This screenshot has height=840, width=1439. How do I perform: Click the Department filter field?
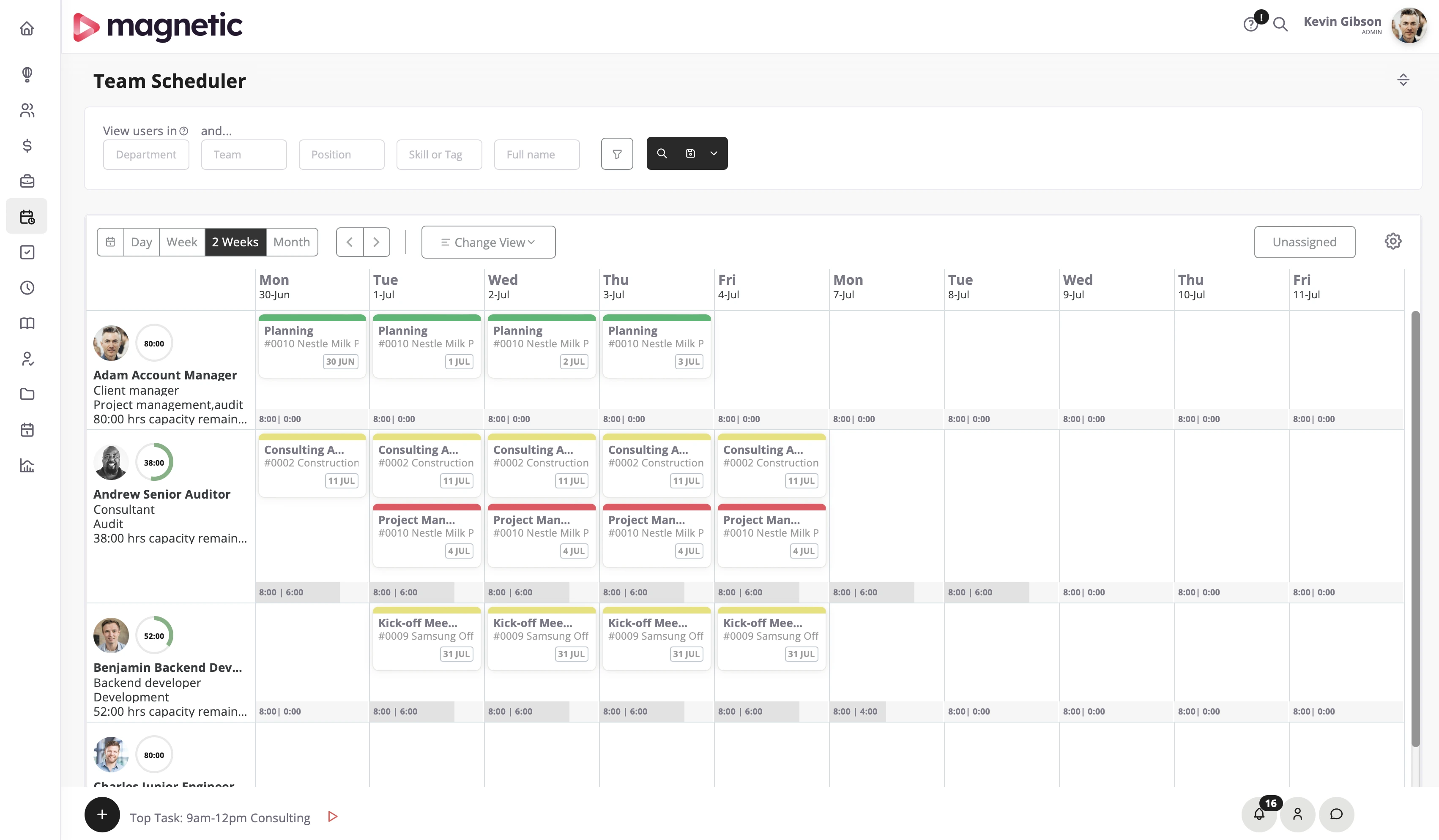(146, 155)
